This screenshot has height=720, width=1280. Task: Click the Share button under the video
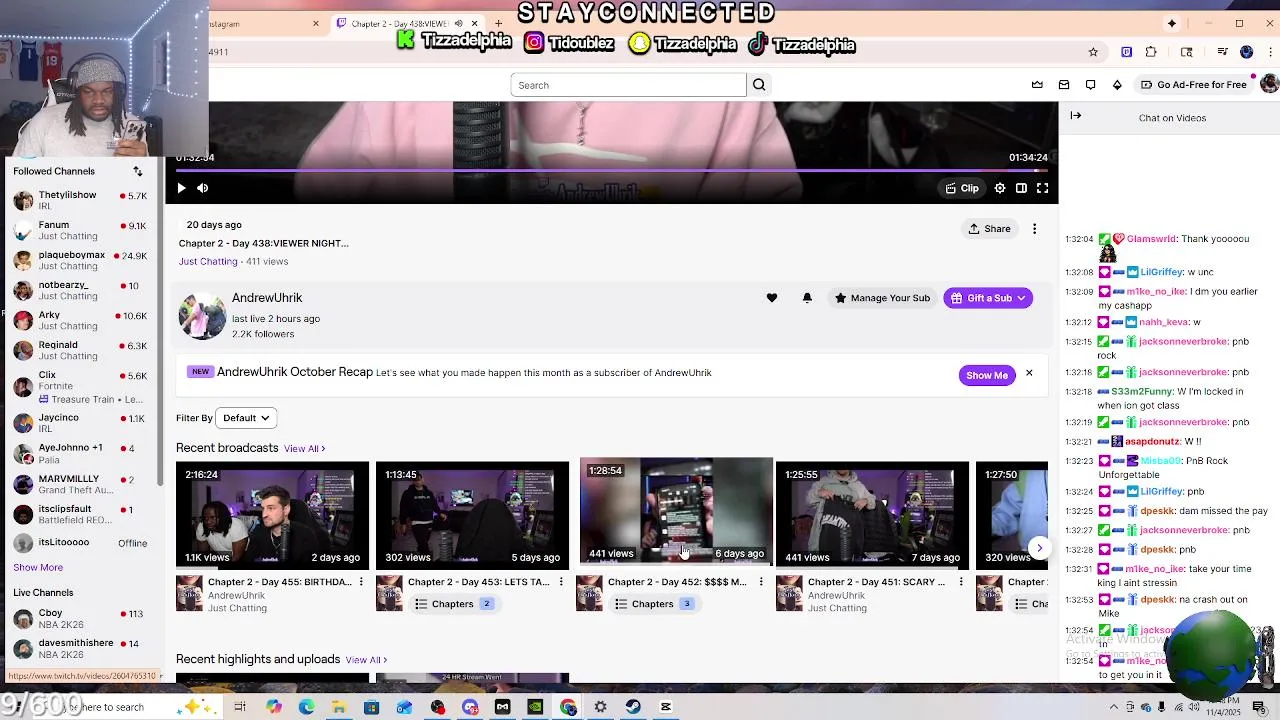pos(990,229)
